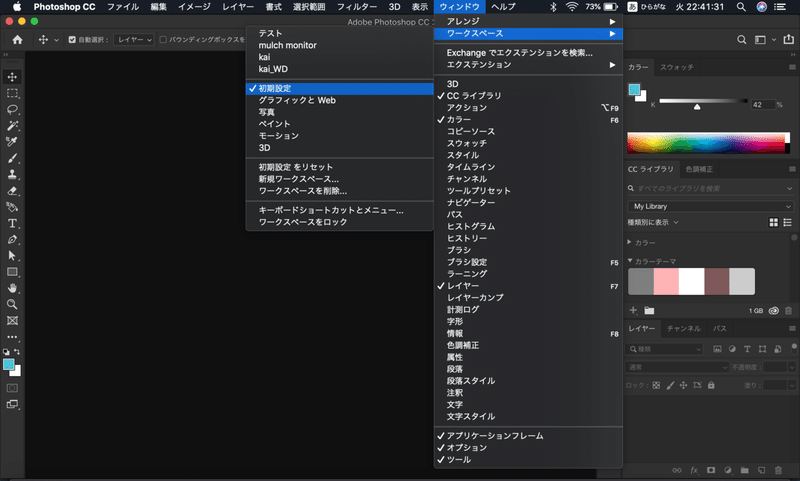Toggle the Show Bounding Box (バウンディングボックス) checkbox

163,39
